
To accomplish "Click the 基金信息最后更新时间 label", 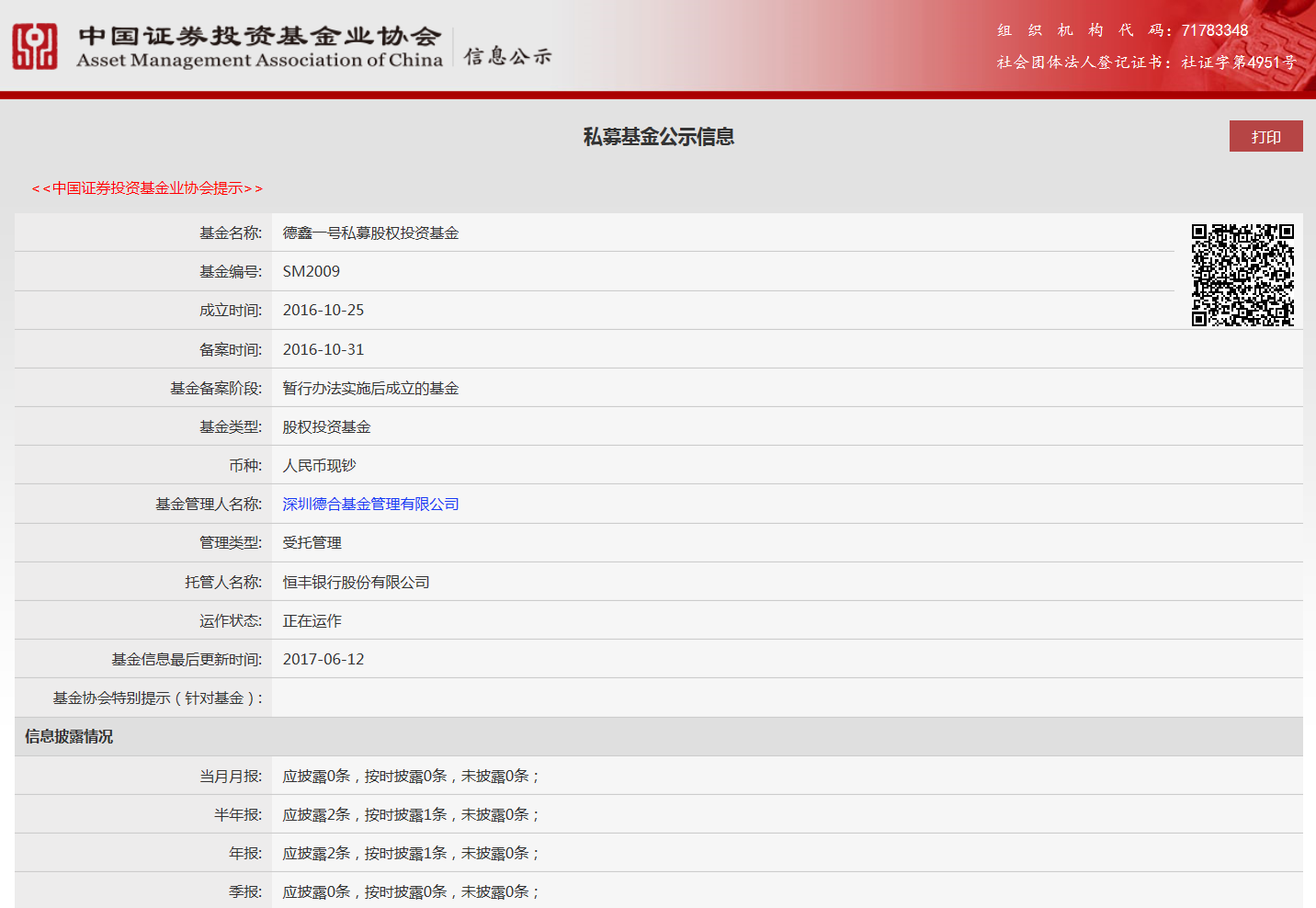I will pyautogui.click(x=187, y=659).
